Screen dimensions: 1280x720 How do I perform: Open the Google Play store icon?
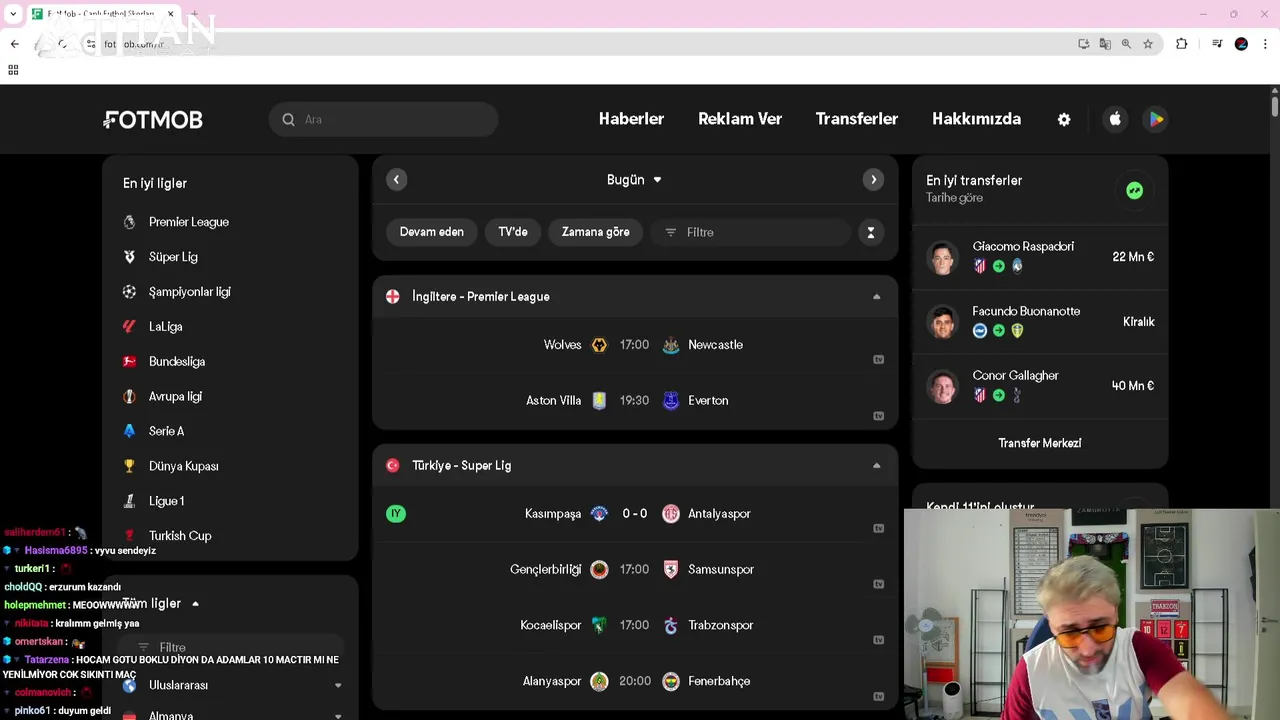click(1156, 119)
